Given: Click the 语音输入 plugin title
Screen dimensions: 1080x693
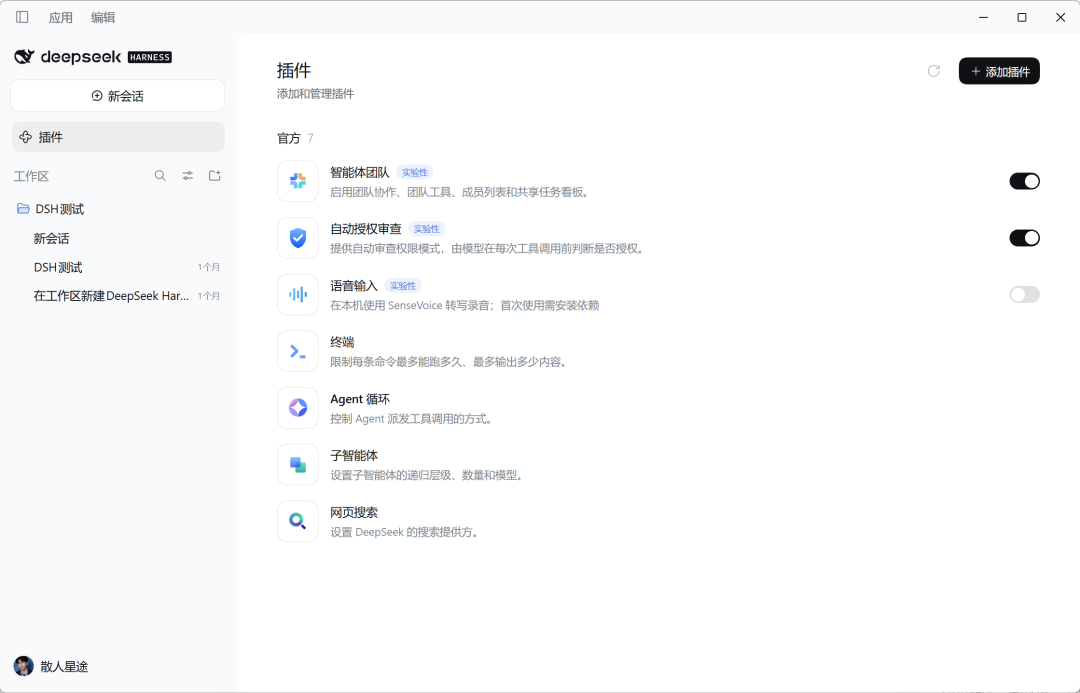Looking at the screenshot, I should [x=354, y=286].
